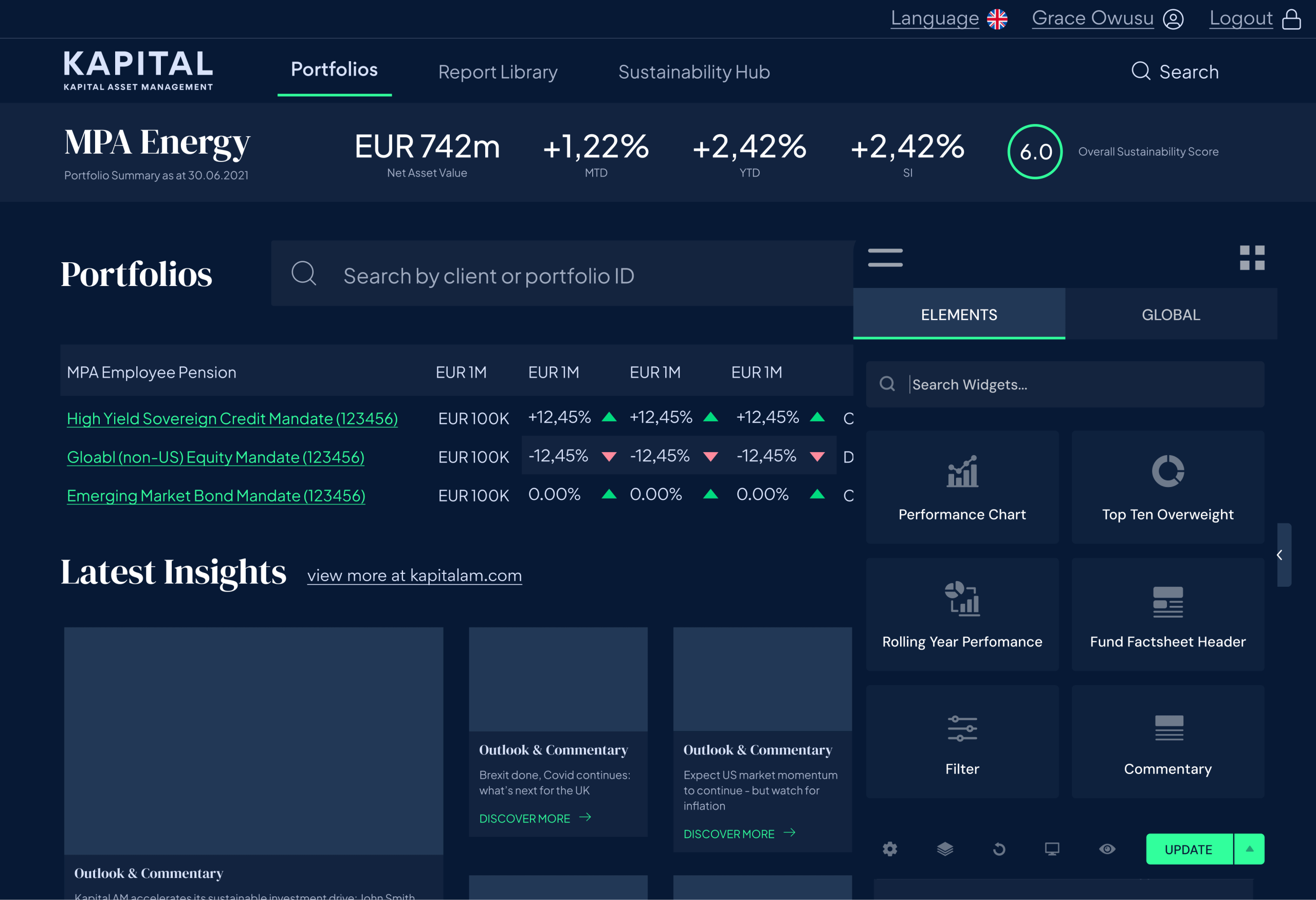1316x900 pixels.
Task: Click DISCOVER MORE under Brexit article
Action: 535,818
